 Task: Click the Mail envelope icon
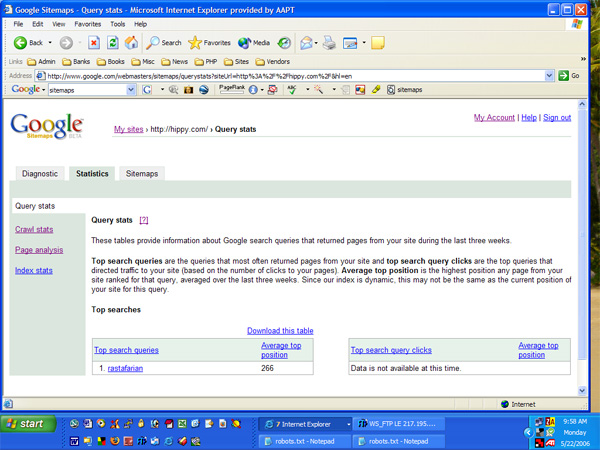pyautogui.click(x=306, y=43)
